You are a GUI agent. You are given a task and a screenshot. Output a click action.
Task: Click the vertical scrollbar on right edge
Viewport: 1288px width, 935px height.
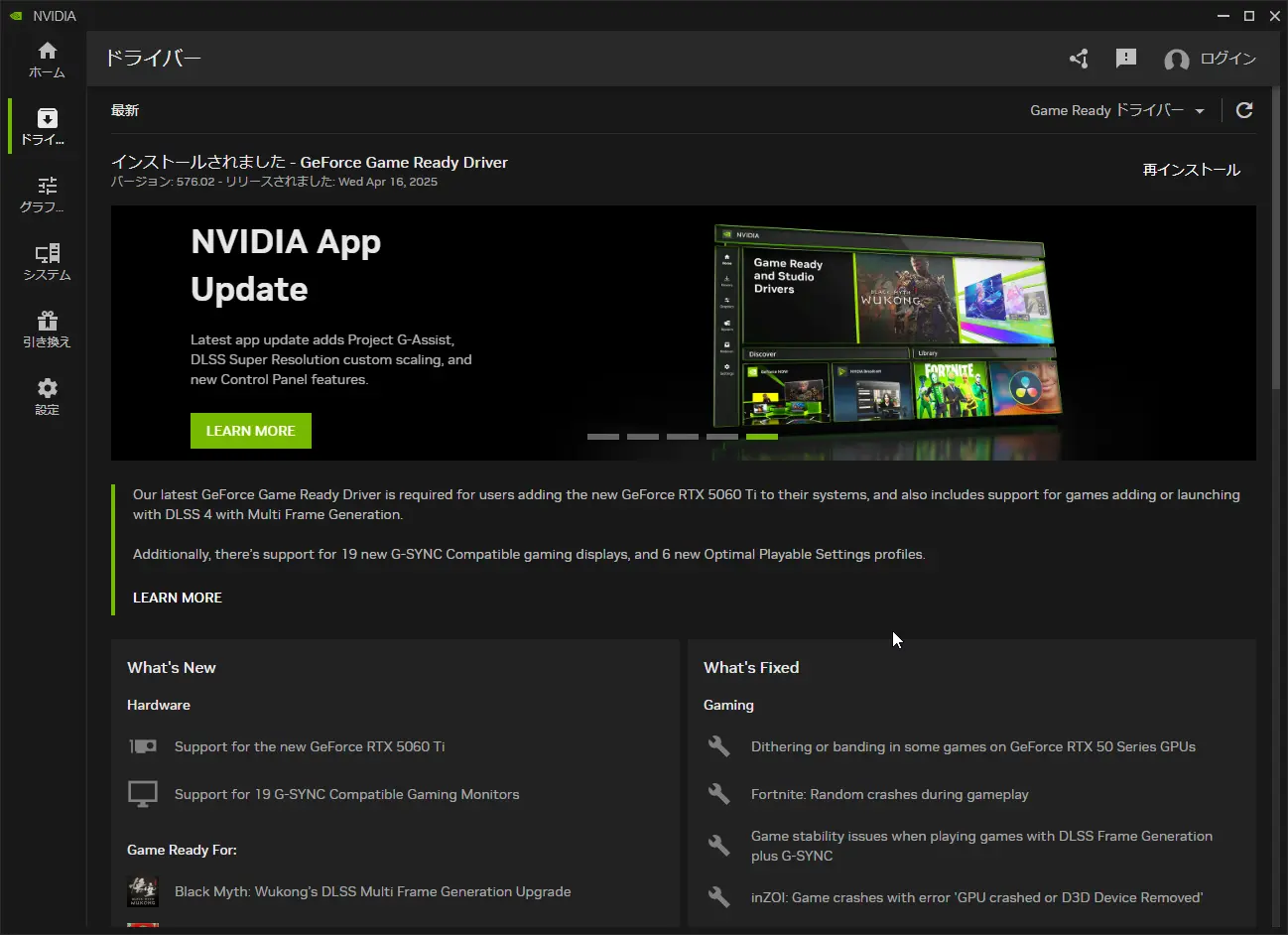click(1276, 238)
